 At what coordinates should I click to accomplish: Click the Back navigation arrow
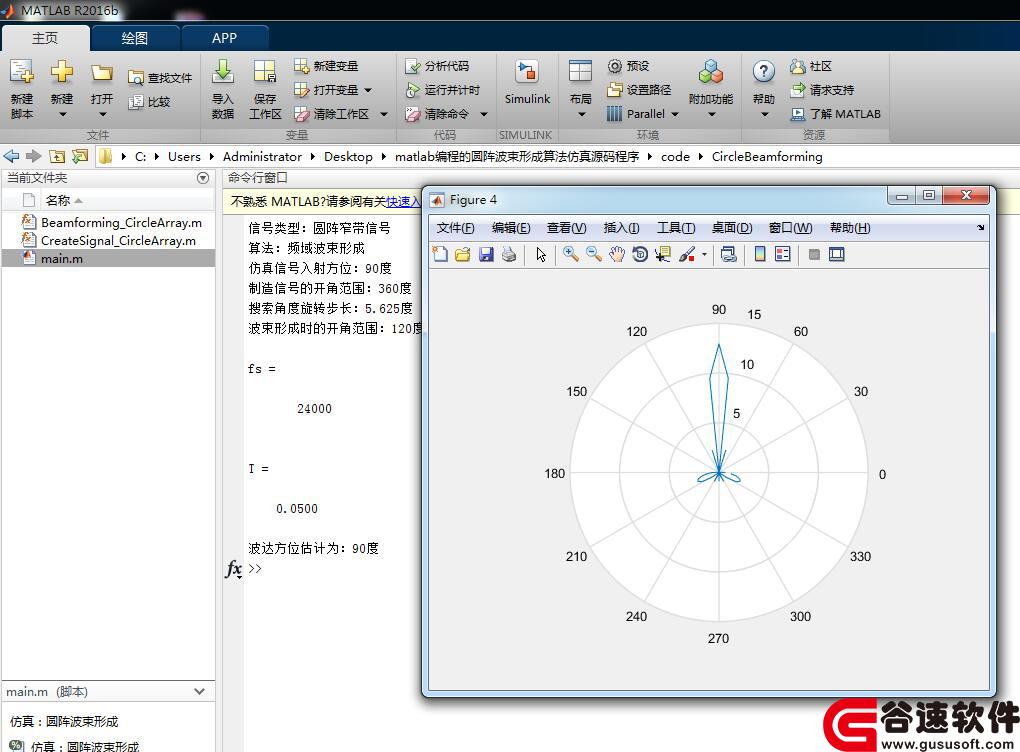point(12,156)
